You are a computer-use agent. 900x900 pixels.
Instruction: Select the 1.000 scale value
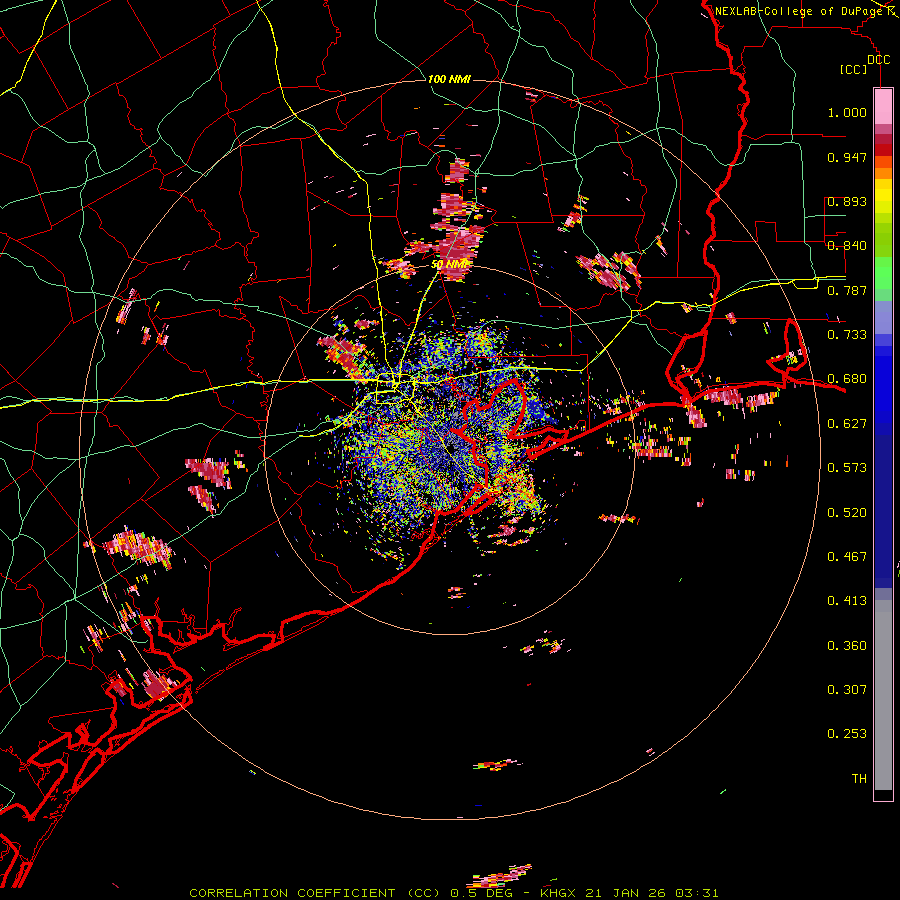tap(847, 112)
